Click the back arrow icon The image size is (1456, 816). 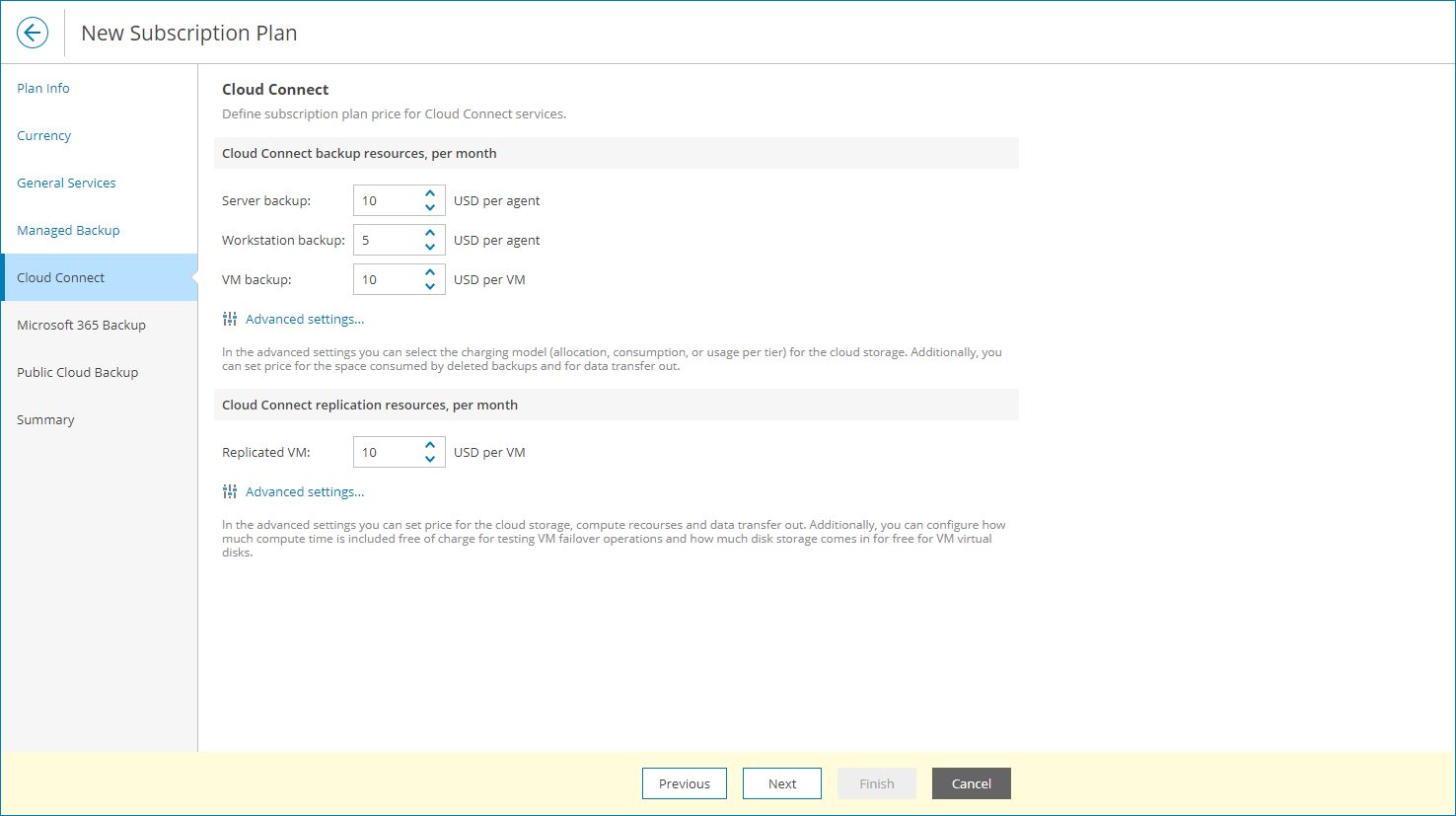pyautogui.click(x=33, y=33)
